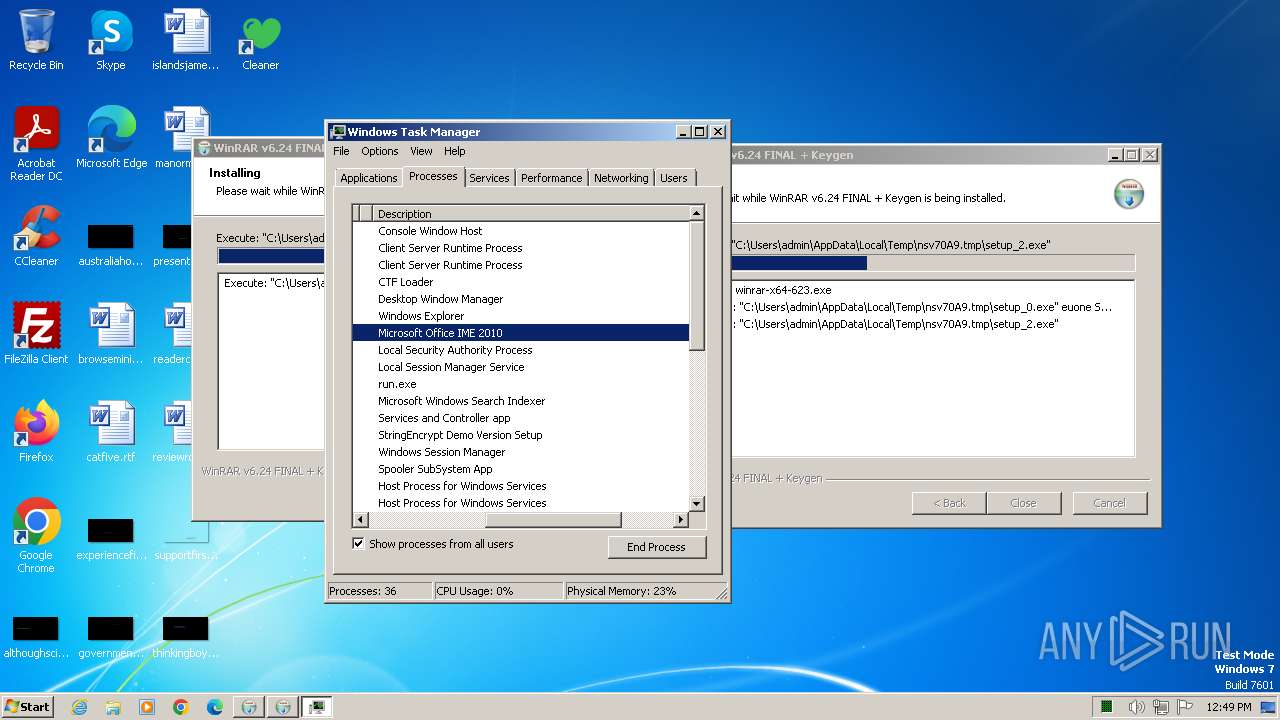Select the Microsoft Office IME 2010 row
Viewport: 1280px width, 720px height.
[521, 333]
